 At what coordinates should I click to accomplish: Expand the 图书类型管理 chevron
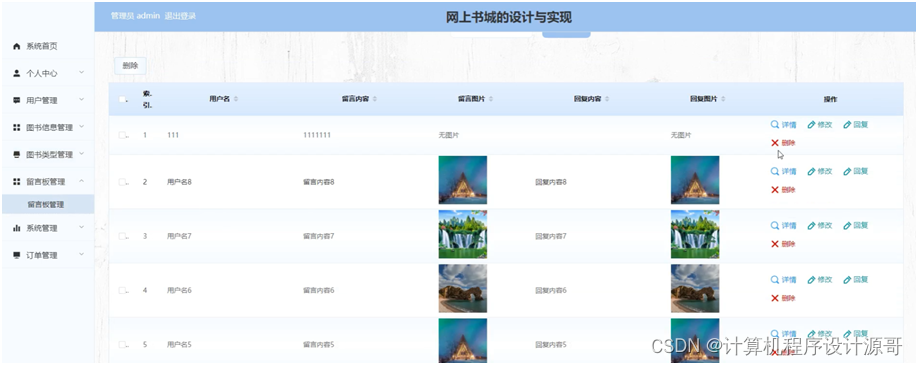click(x=81, y=154)
